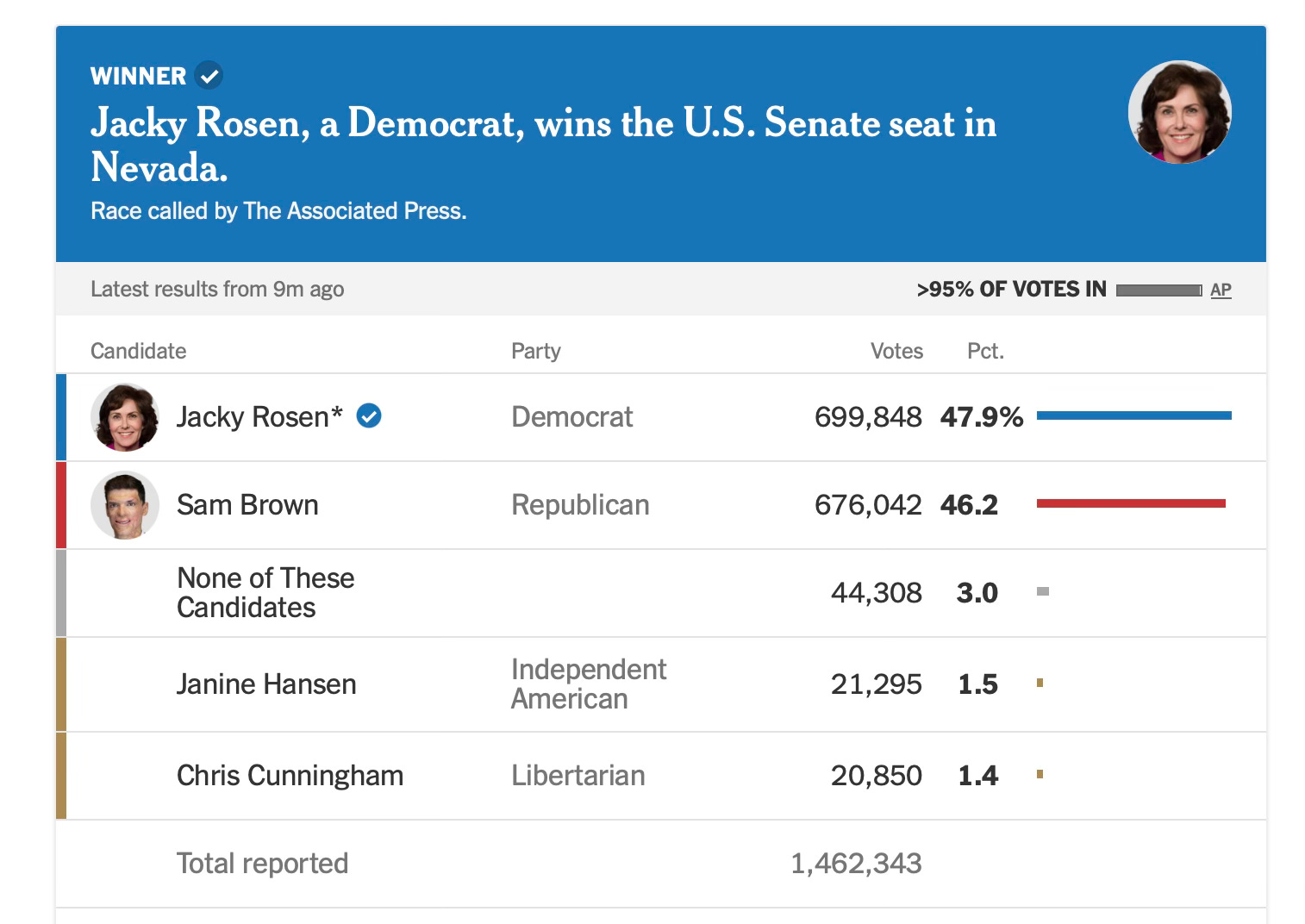Click the votes-in progress bar
1305x924 pixels.
click(x=1158, y=290)
